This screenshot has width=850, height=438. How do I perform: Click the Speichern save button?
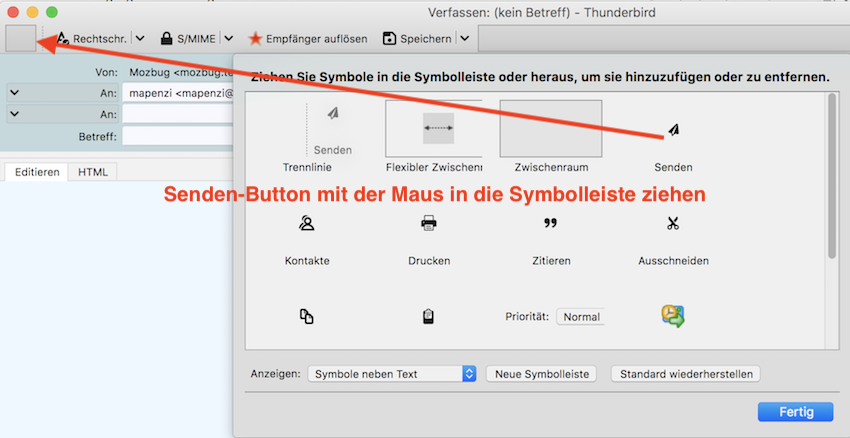pos(417,38)
